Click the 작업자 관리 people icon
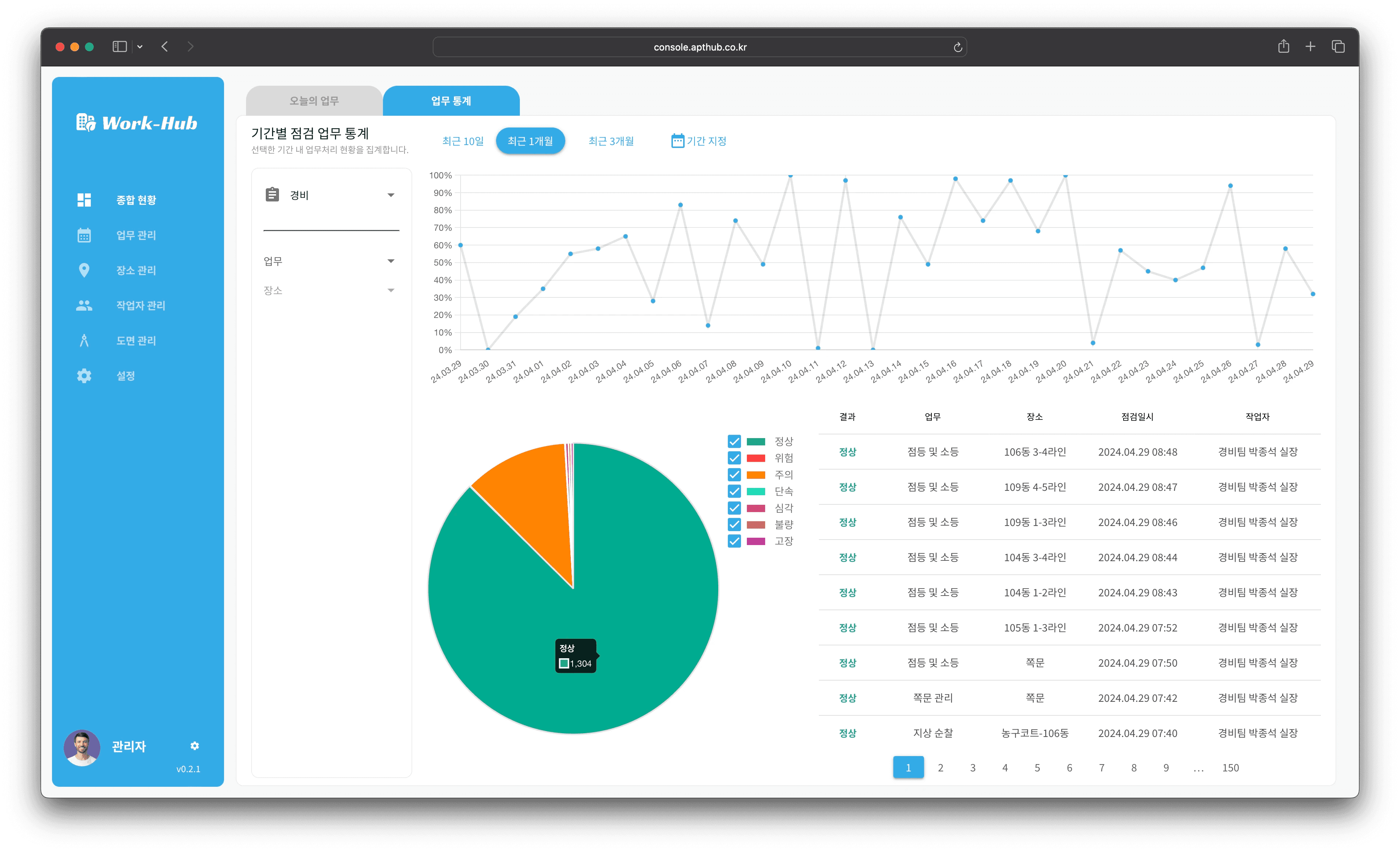Screen dimensions: 1400x852 pyautogui.click(x=84, y=306)
